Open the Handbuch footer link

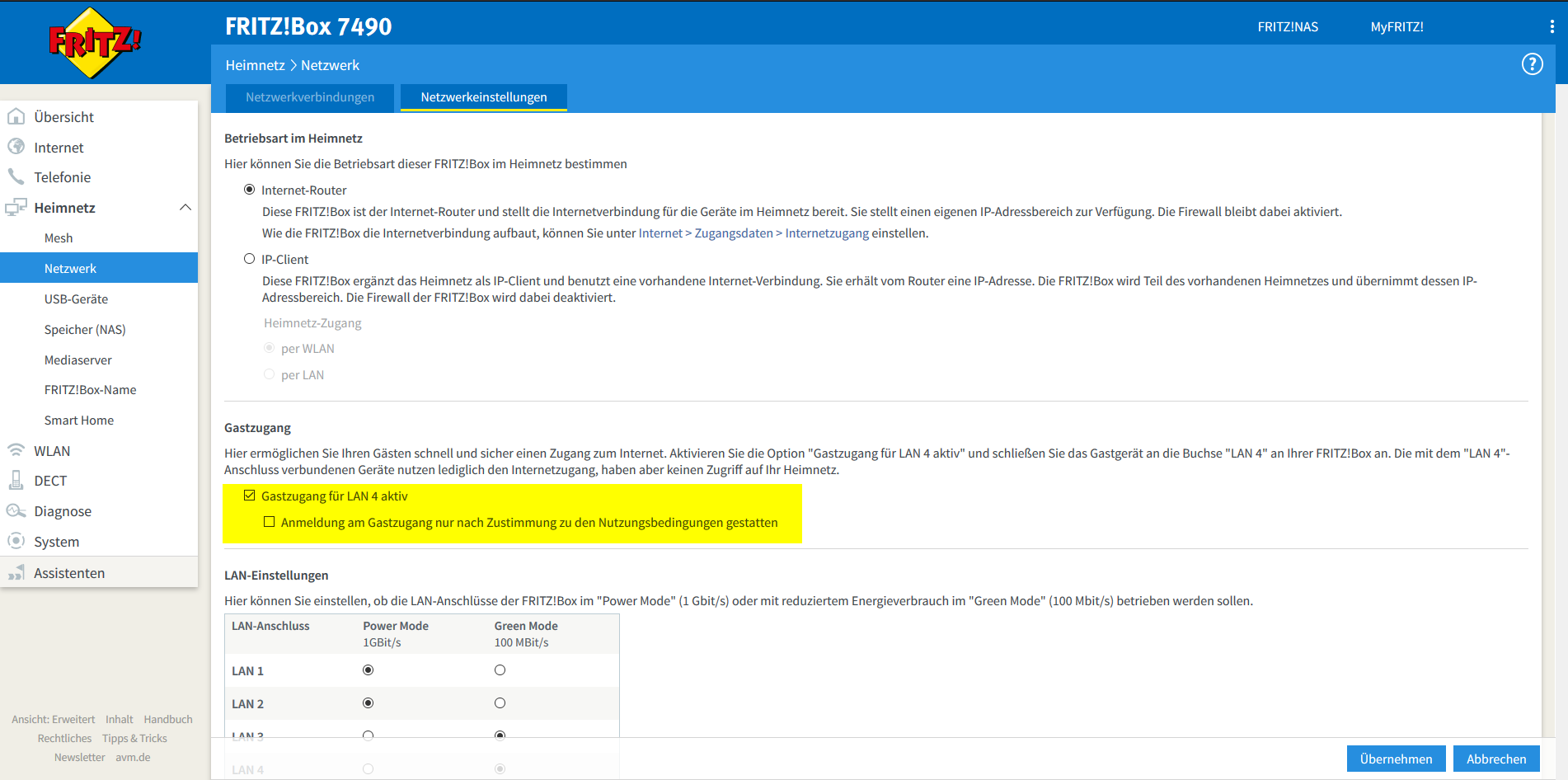click(168, 720)
